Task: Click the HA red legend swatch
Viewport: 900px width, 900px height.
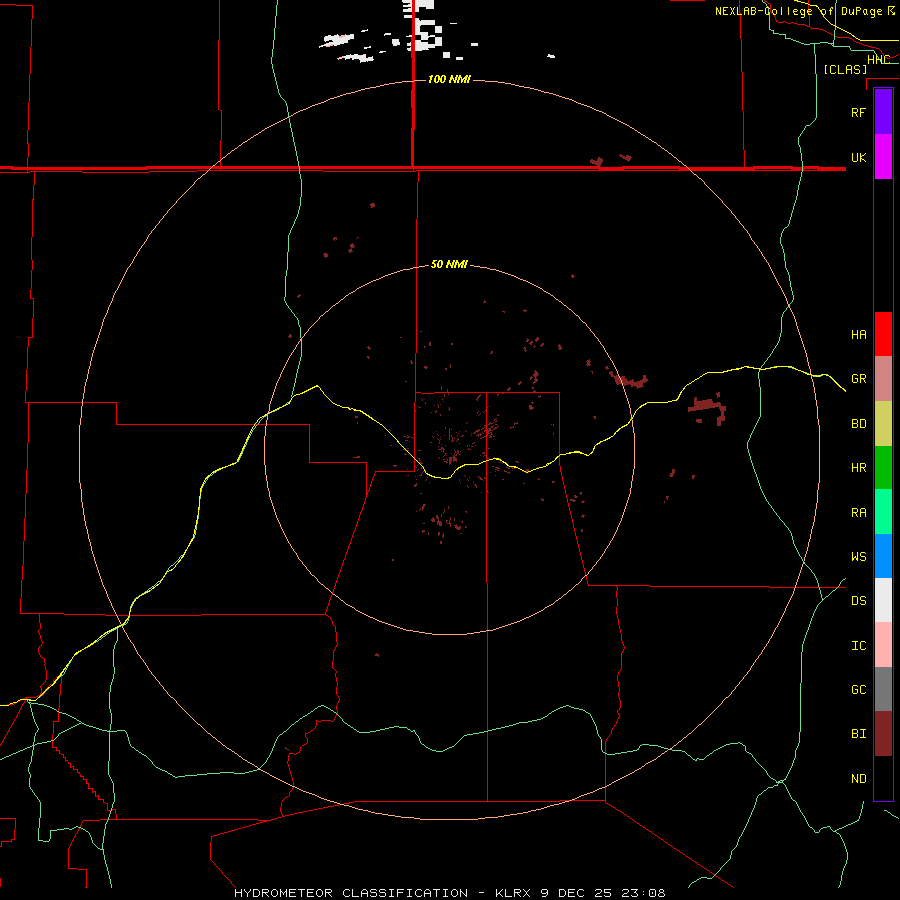Action: coord(883,334)
